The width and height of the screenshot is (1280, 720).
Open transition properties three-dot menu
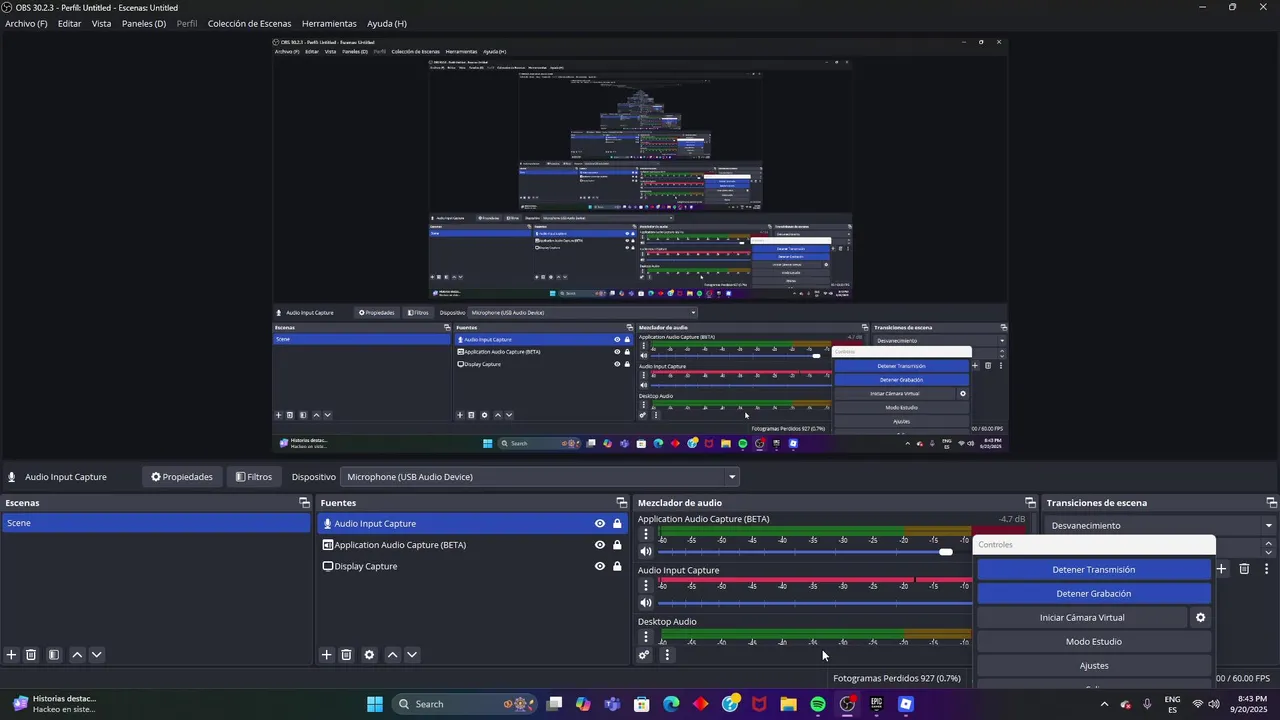click(x=1266, y=569)
